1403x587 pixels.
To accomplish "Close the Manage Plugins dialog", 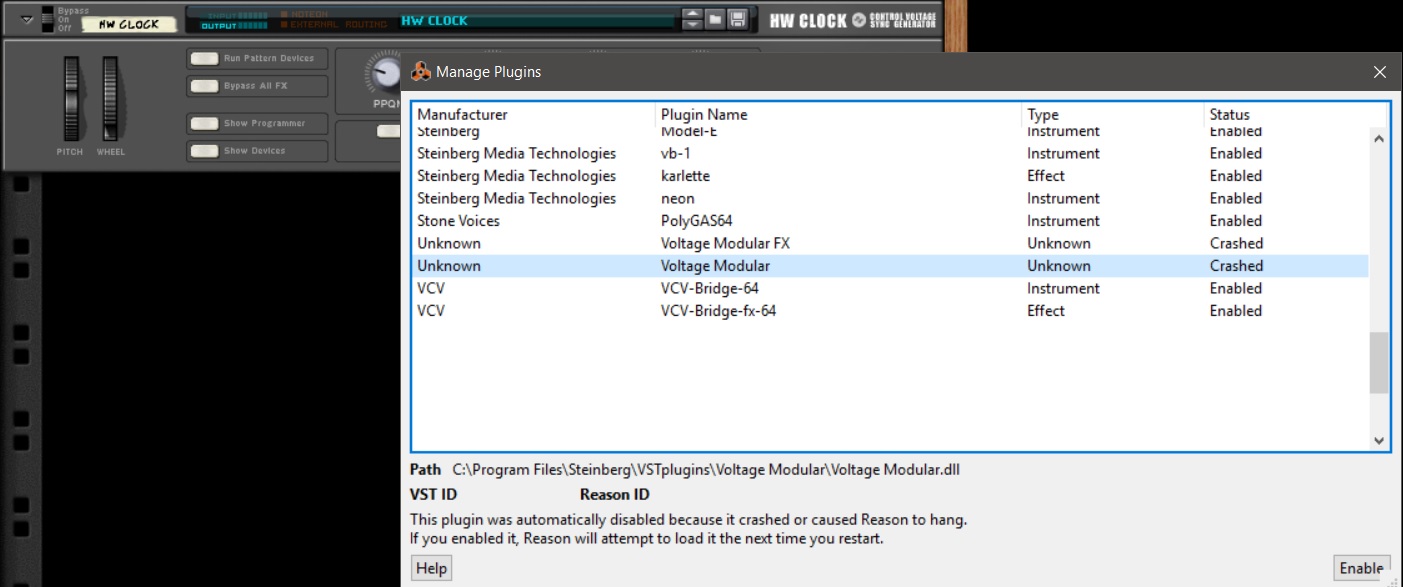I will click(1380, 72).
